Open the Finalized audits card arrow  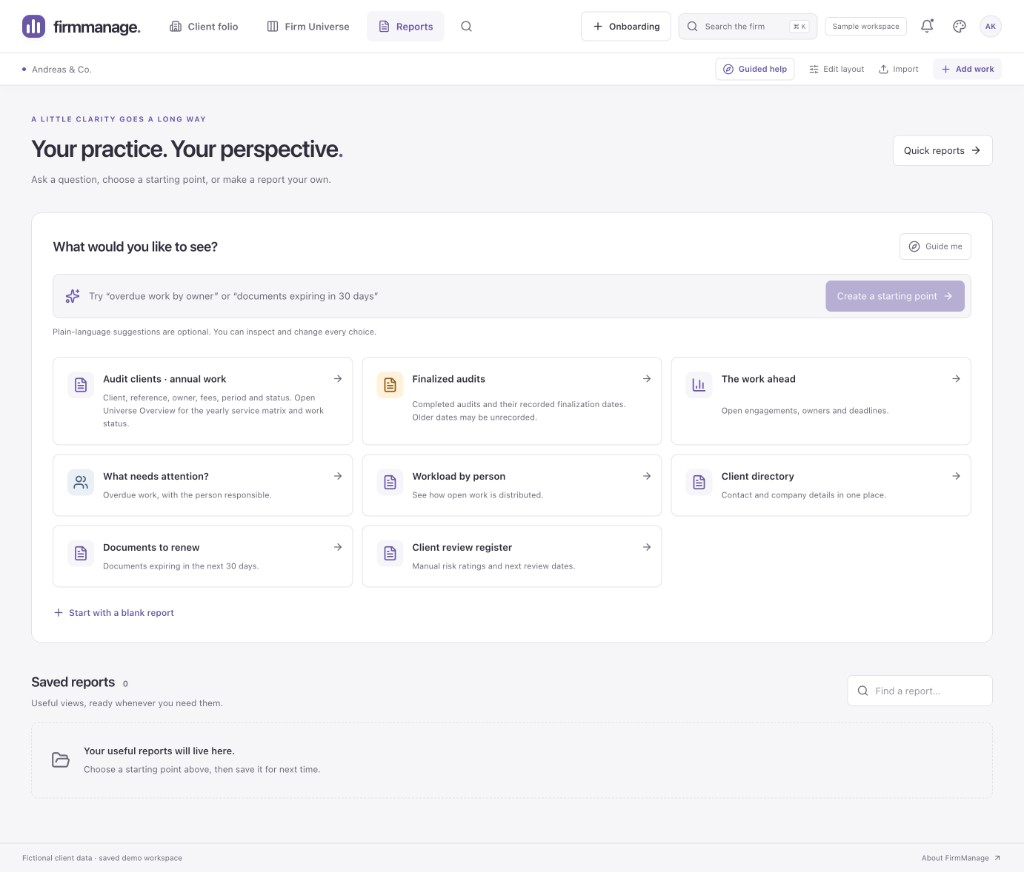(647, 379)
